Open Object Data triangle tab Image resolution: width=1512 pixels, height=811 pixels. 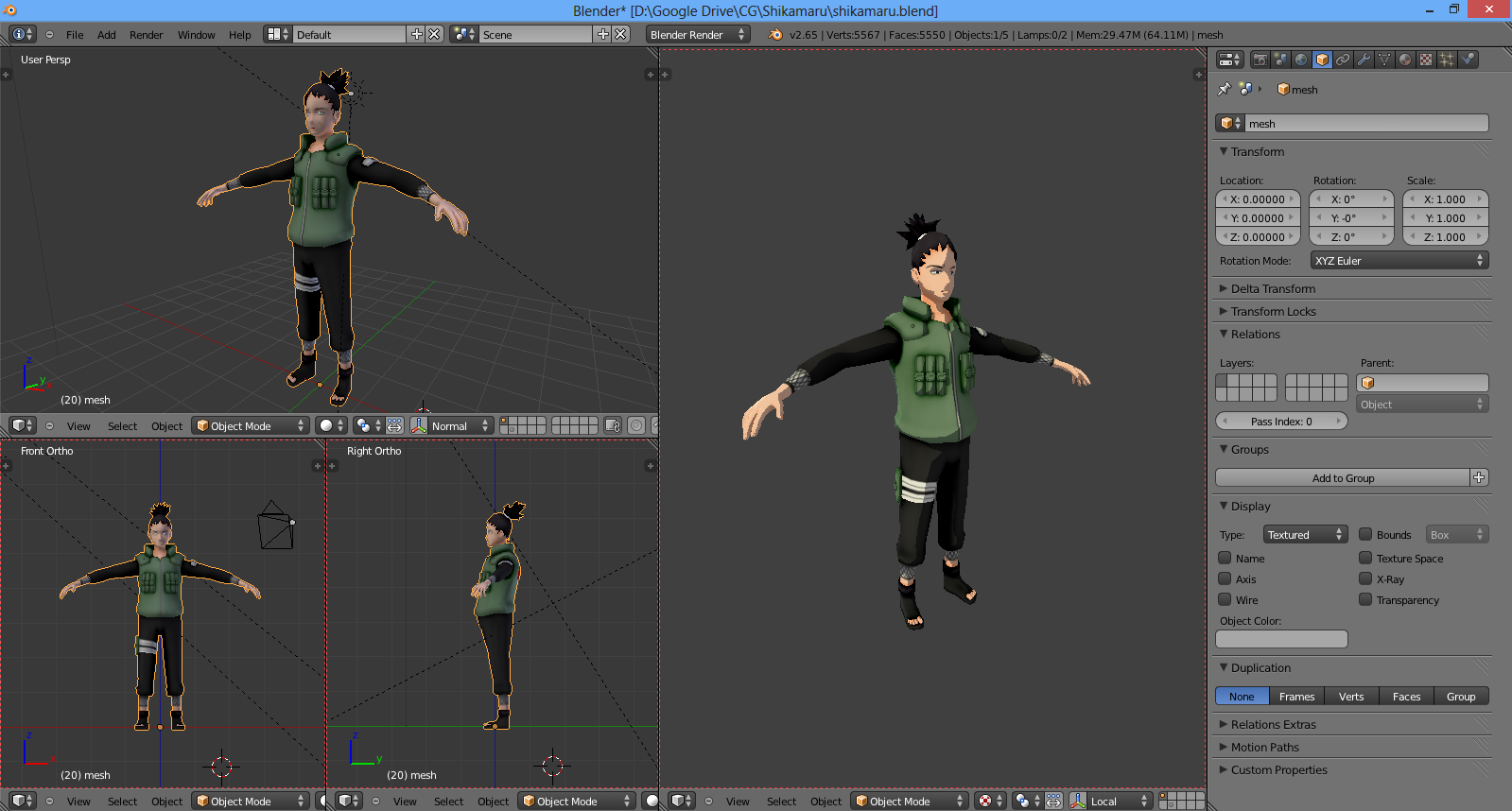click(1384, 60)
